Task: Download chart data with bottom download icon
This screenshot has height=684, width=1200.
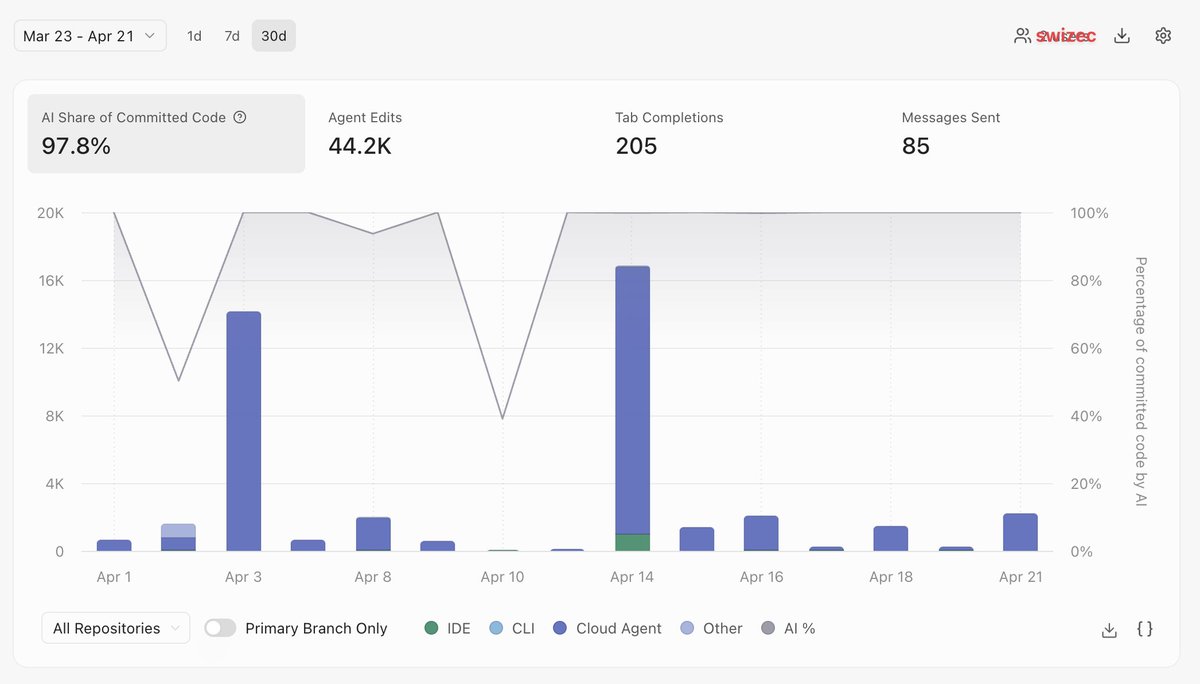Action: (1109, 629)
